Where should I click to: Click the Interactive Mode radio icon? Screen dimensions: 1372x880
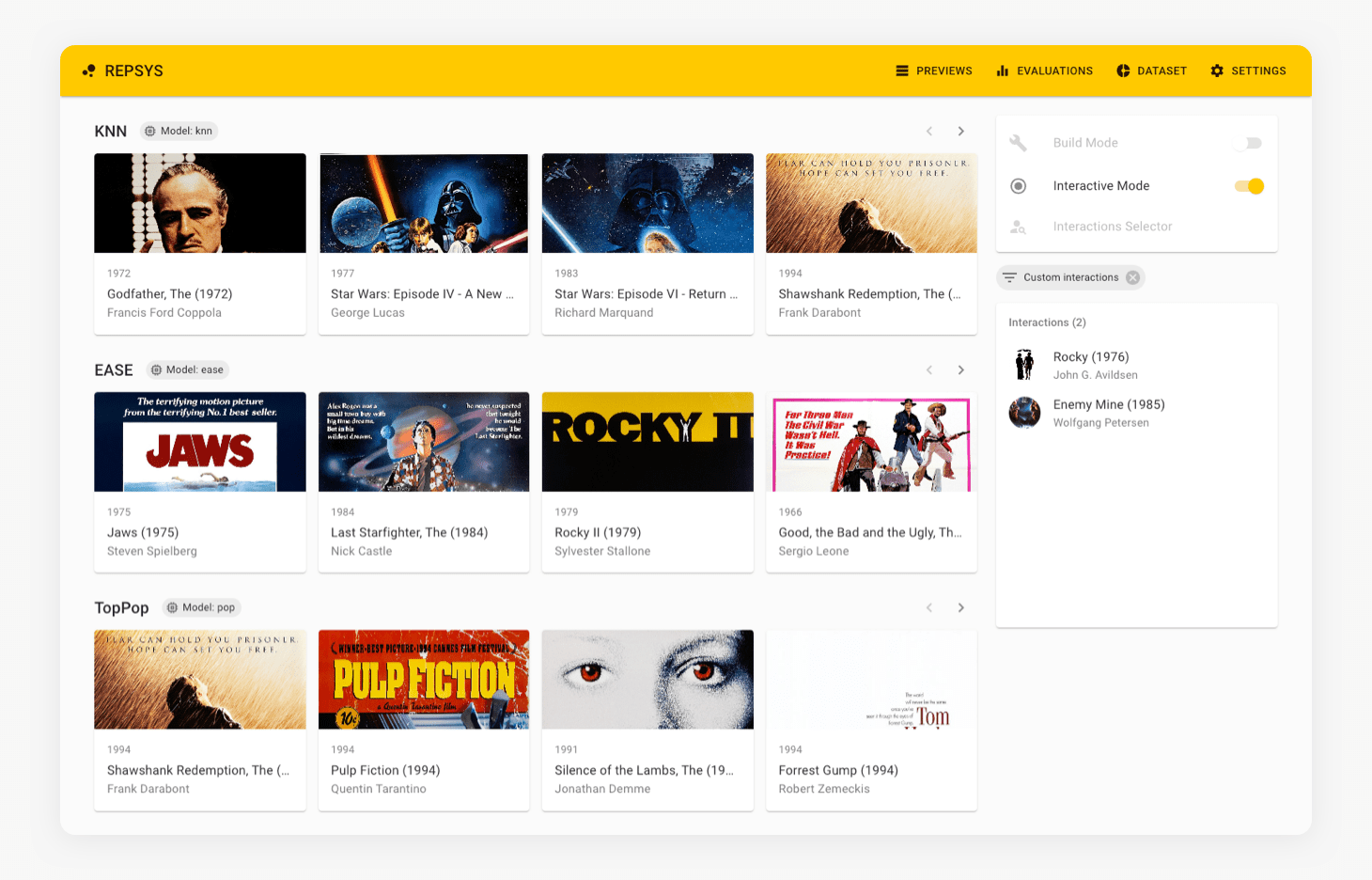point(1018,186)
